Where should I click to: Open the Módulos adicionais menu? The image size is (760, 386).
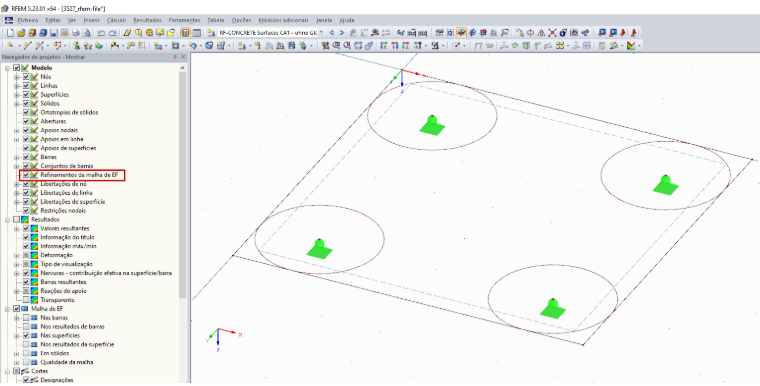coord(284,20)
